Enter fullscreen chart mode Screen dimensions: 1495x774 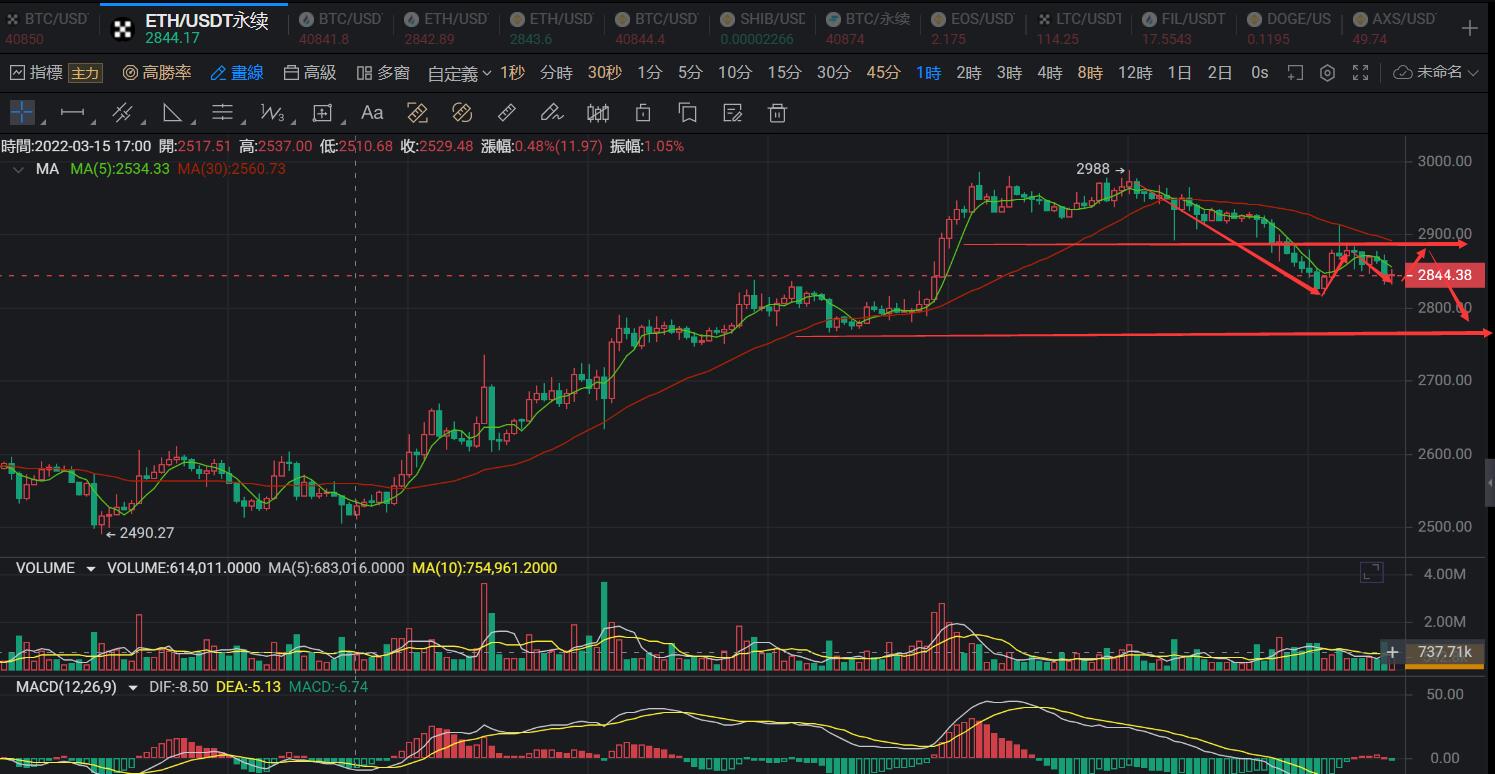click(x=1360, y=73)
